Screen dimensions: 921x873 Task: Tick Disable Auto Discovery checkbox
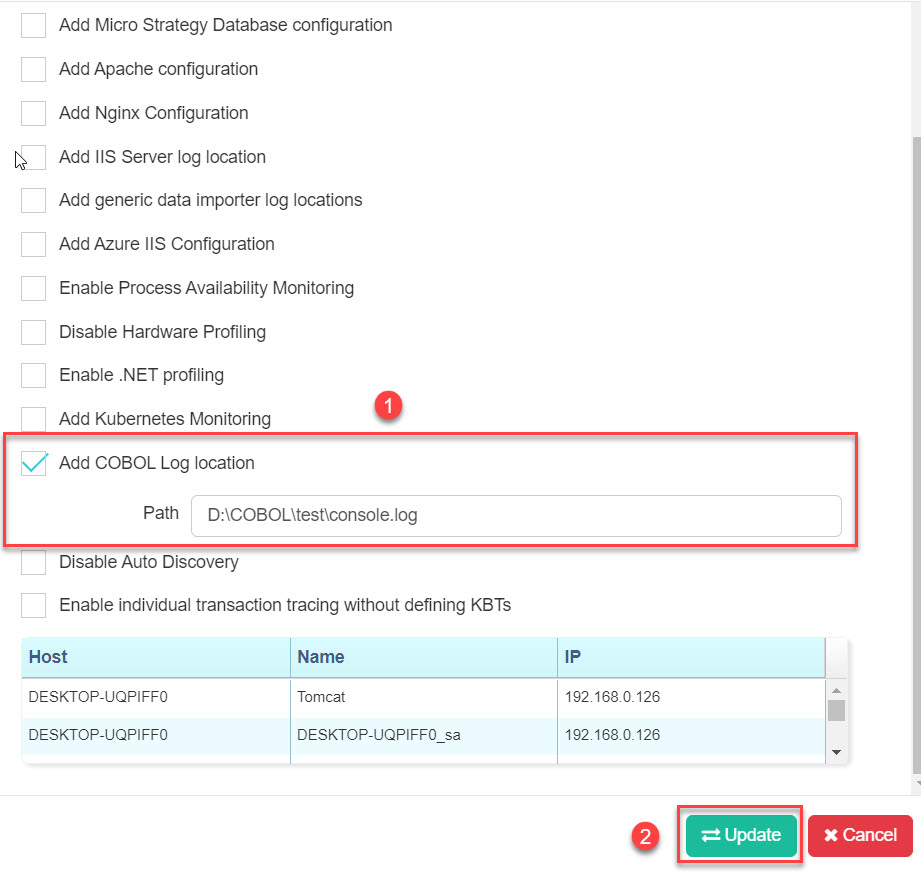click(x=33, y=562)
